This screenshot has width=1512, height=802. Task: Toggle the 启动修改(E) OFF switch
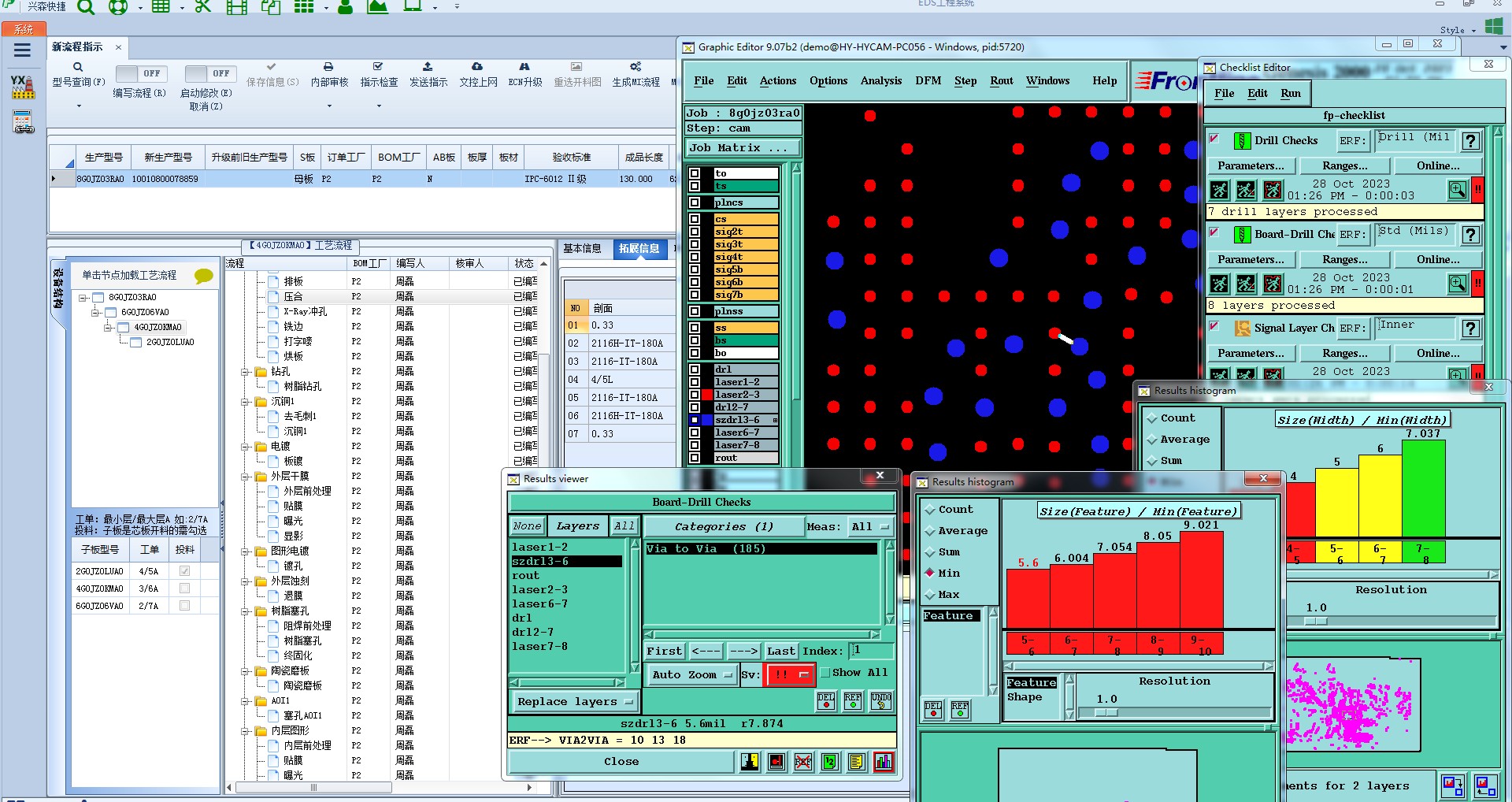[x=211, y=73]
